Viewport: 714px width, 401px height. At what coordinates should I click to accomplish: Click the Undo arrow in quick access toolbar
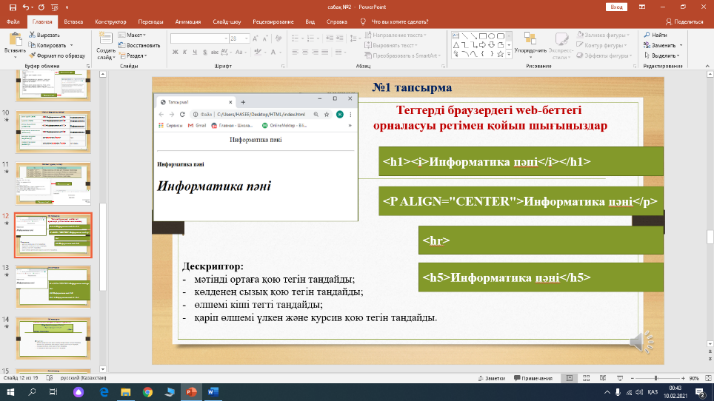point(27,6)
